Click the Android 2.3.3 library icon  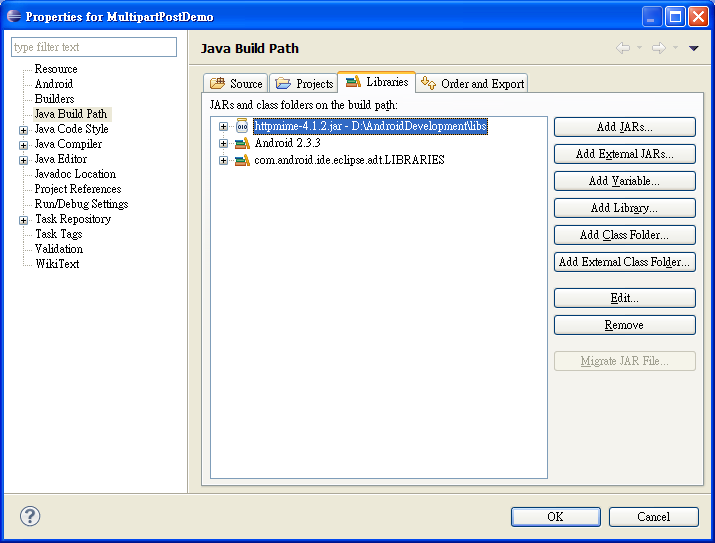pos(242,143)
